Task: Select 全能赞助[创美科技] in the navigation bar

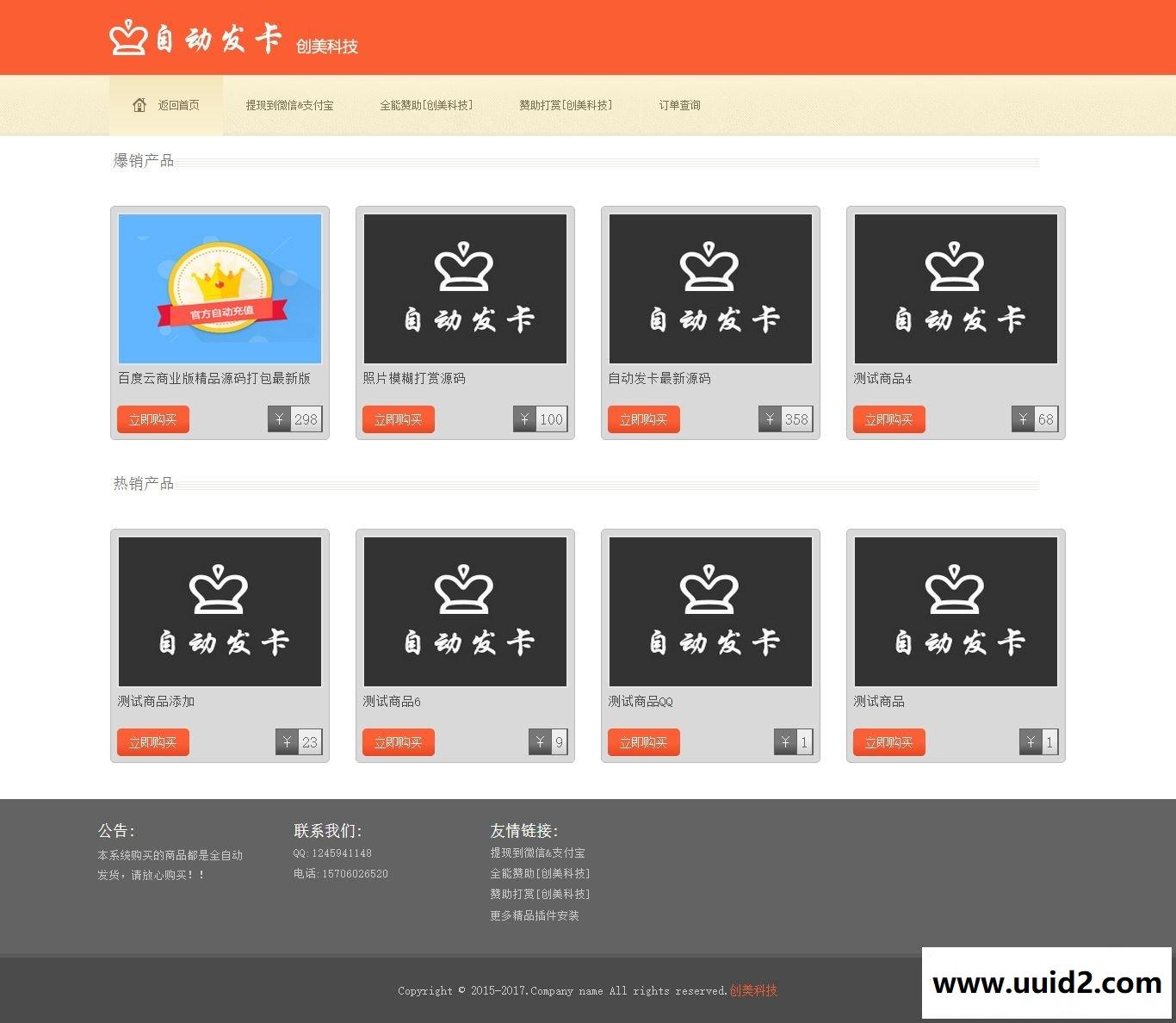Action: click(x=426, y=105)
